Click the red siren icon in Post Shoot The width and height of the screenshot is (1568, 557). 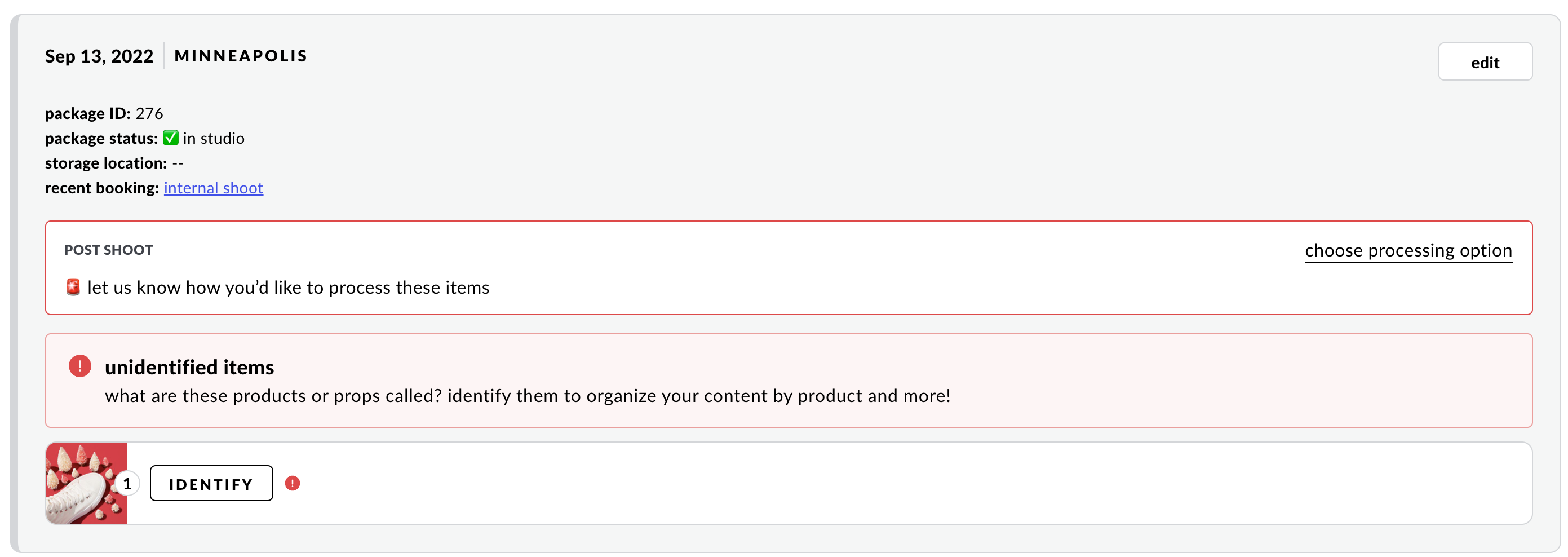[x=73, y=288]
